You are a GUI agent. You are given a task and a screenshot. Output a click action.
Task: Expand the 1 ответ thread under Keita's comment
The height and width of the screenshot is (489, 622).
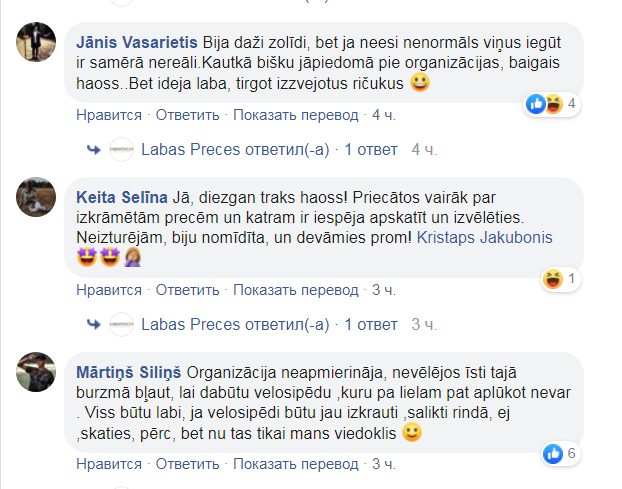(x=371, y=324)
